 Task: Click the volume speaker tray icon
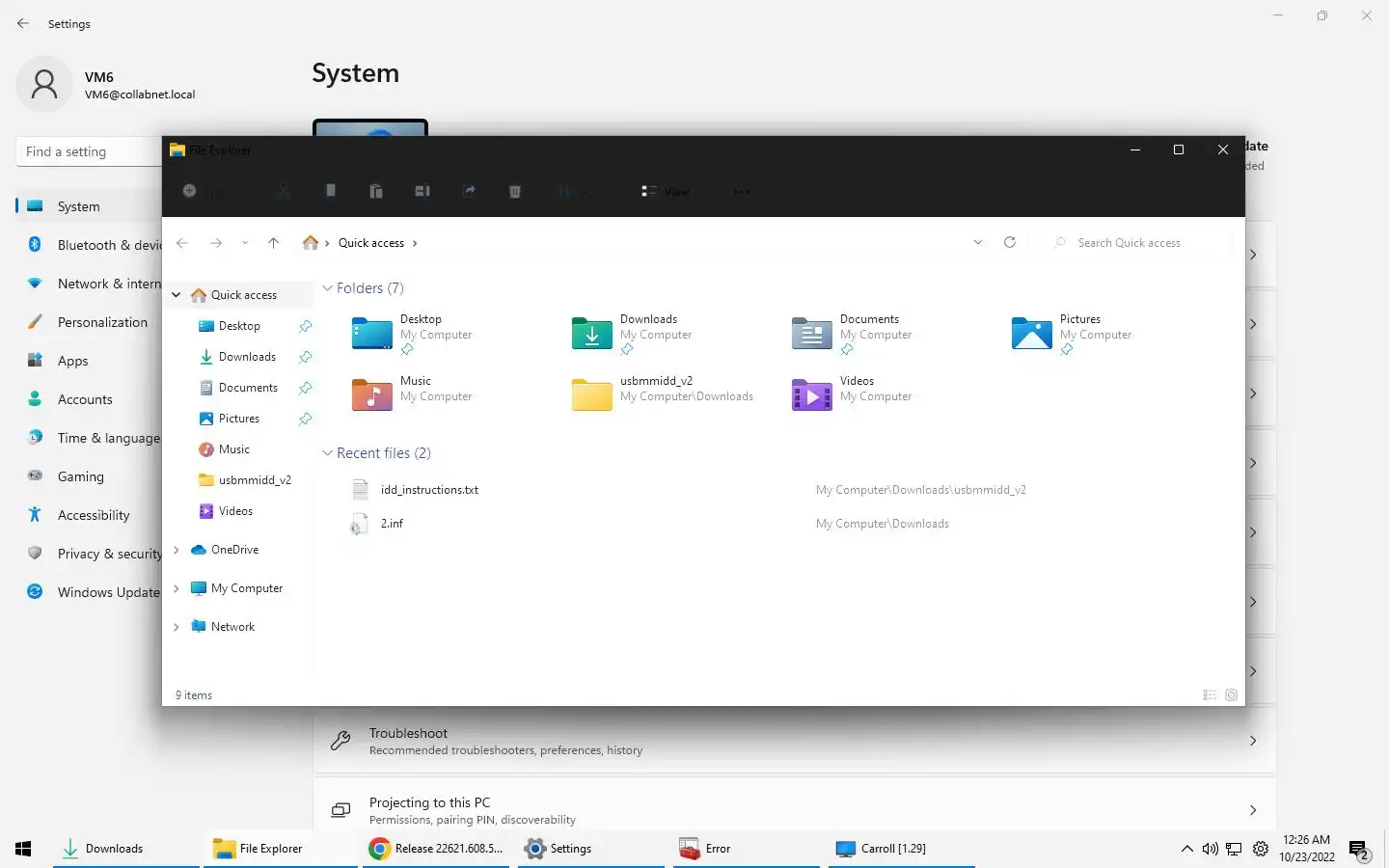tap(1210, 849)
